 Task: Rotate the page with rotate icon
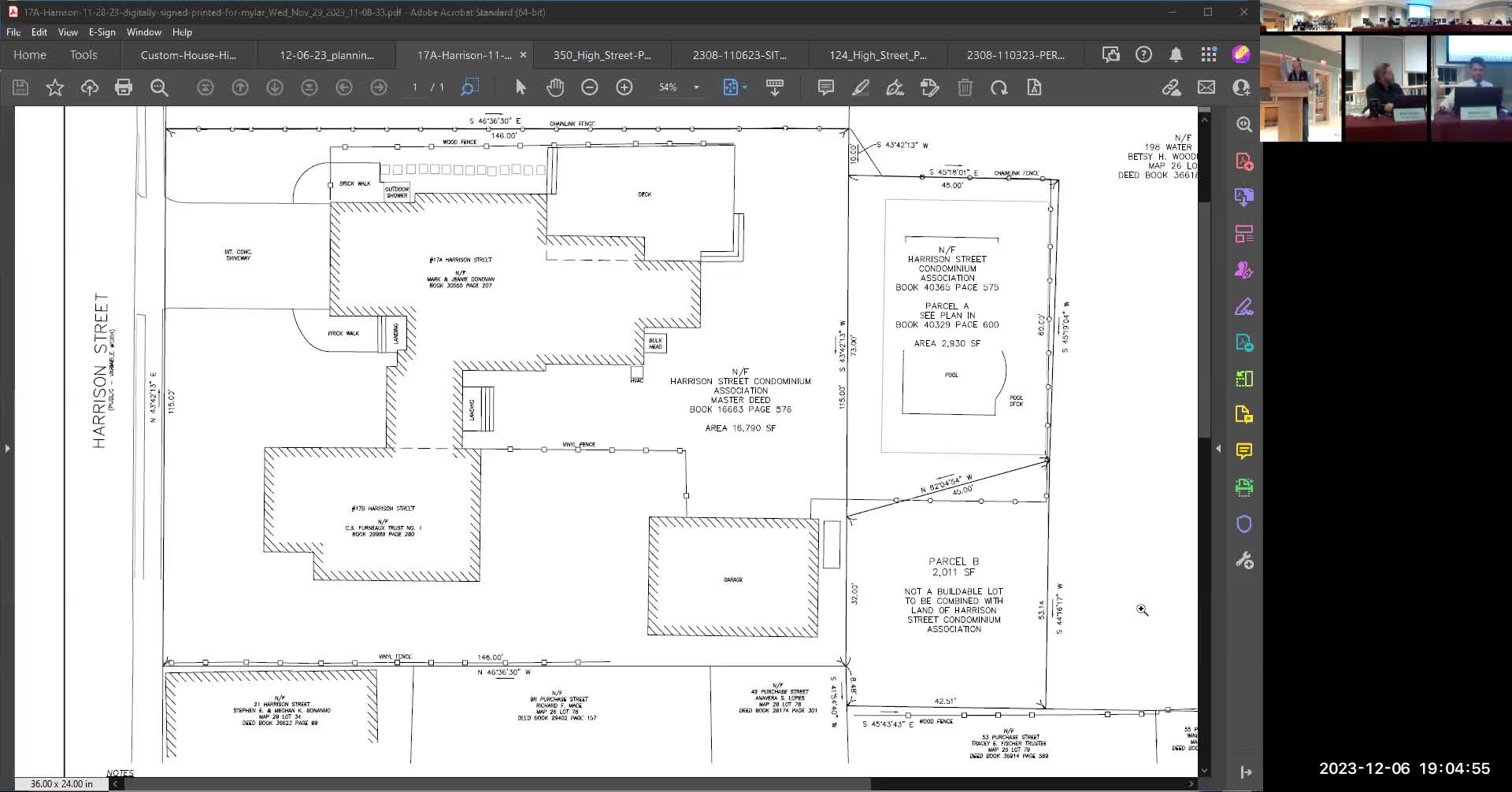999,87
